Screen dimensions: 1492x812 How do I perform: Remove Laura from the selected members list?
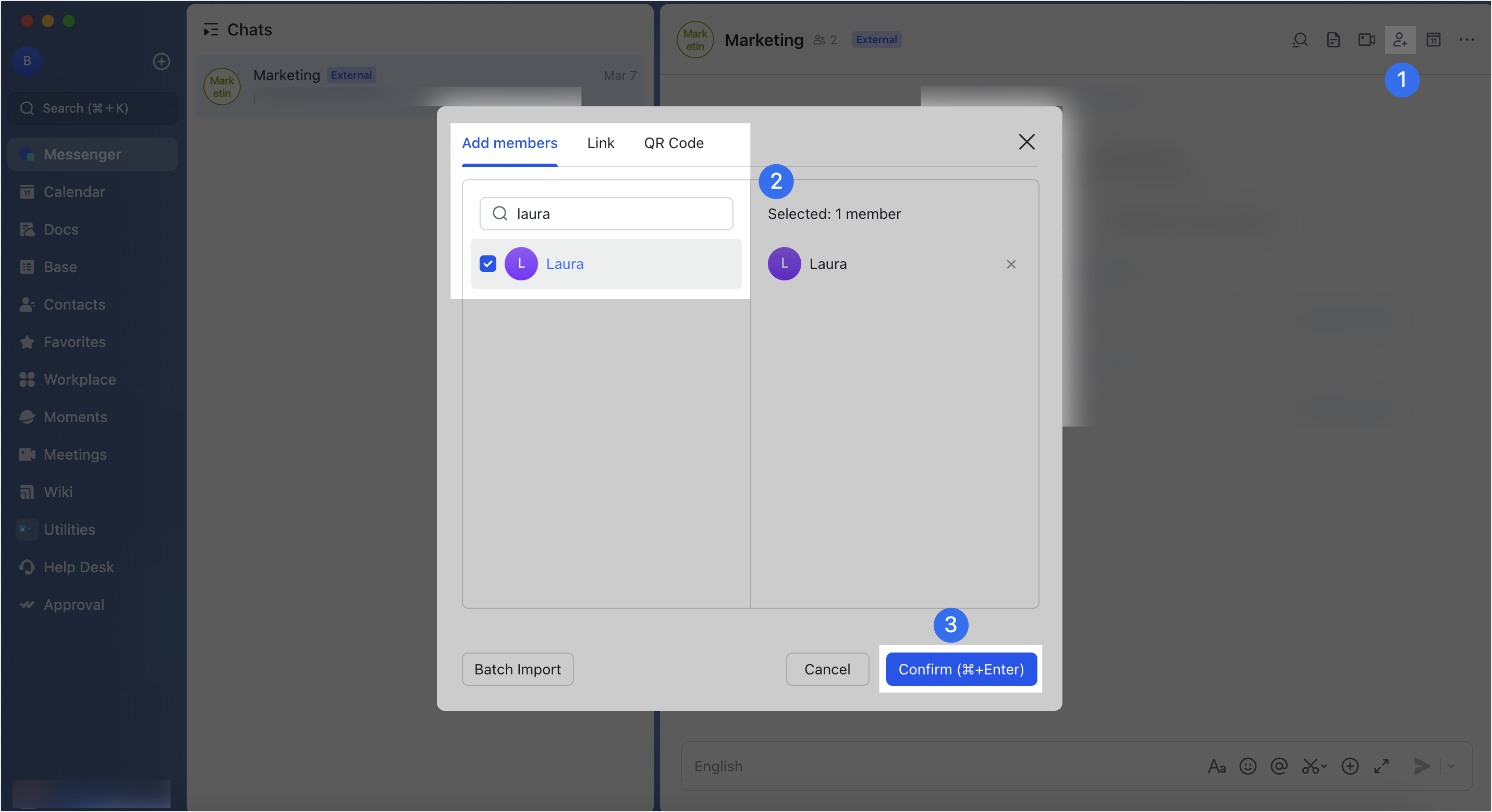[x=1011, y=264]
